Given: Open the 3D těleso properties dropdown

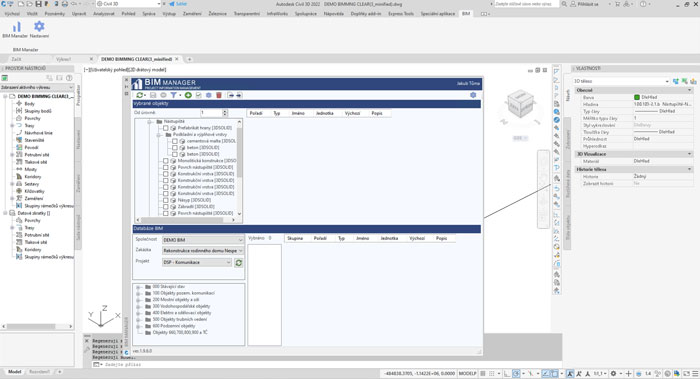Looking at the screenshot, I should pyautogui.click(x=621, y=81).
